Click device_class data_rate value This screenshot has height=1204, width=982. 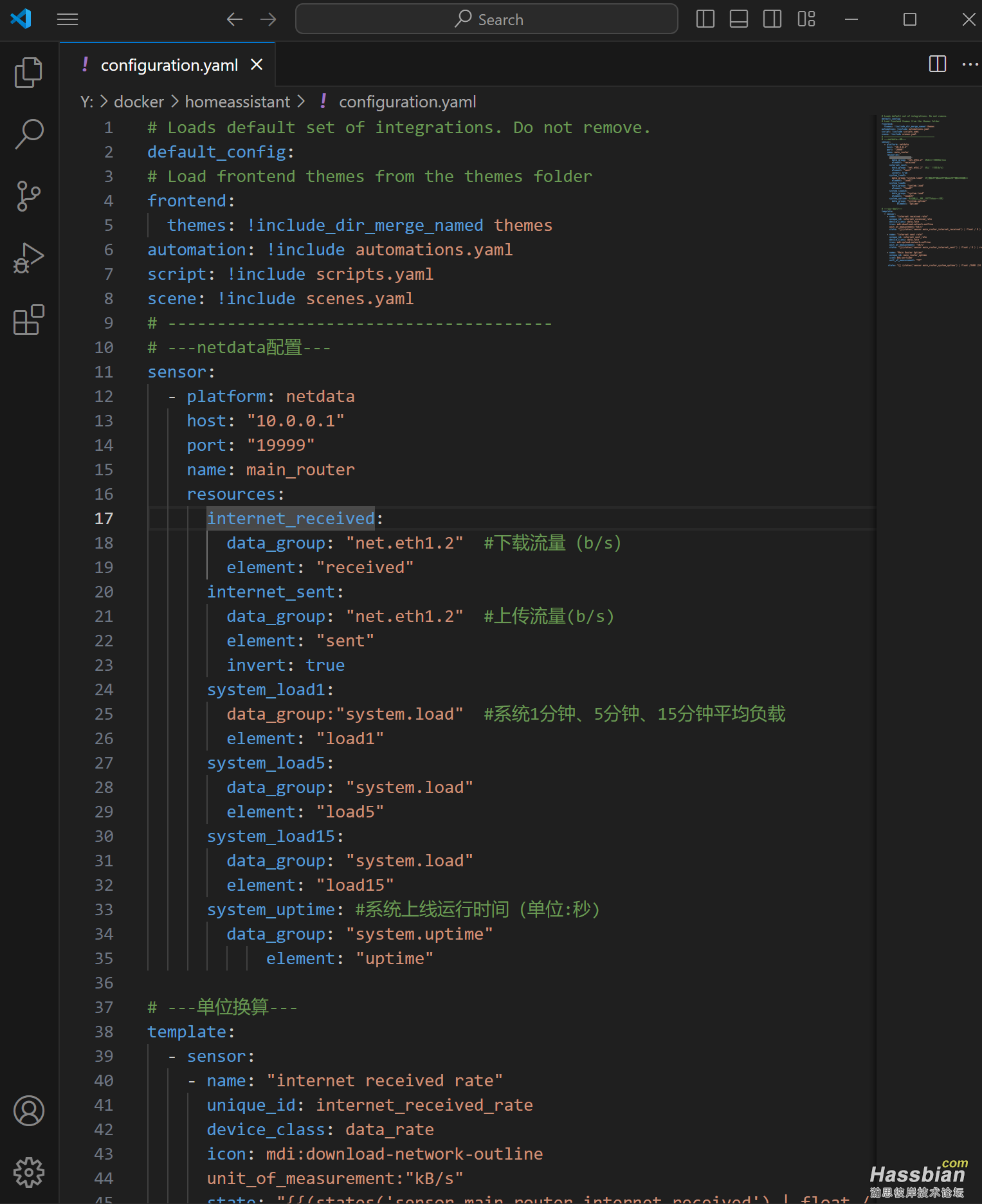390,1130
